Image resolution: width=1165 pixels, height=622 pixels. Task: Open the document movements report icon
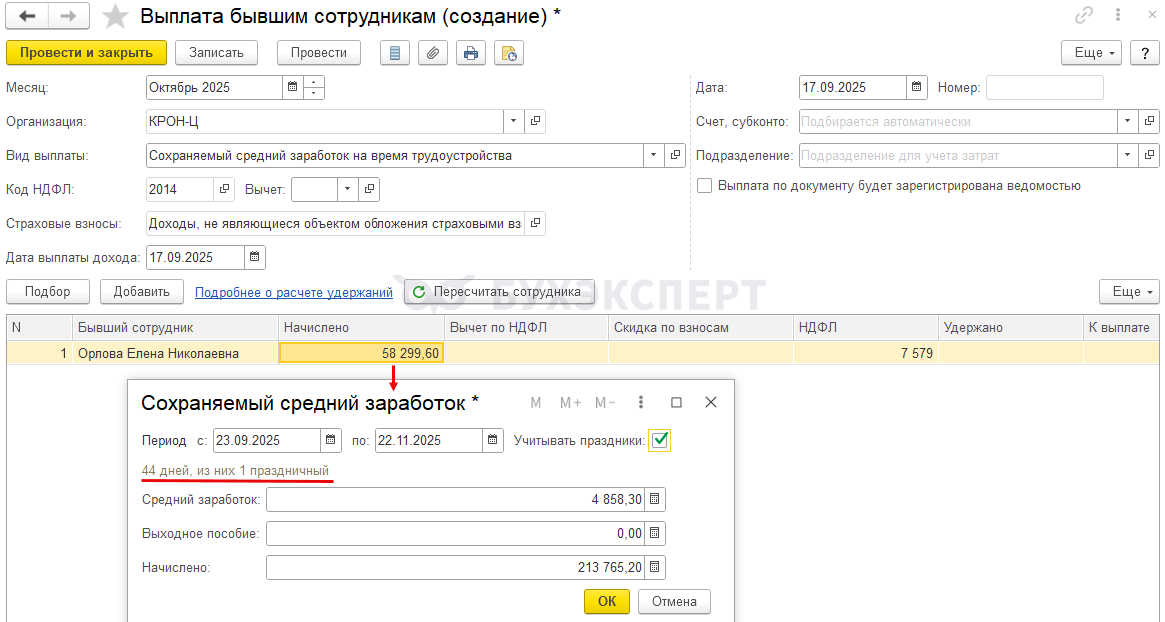point(395,53)
